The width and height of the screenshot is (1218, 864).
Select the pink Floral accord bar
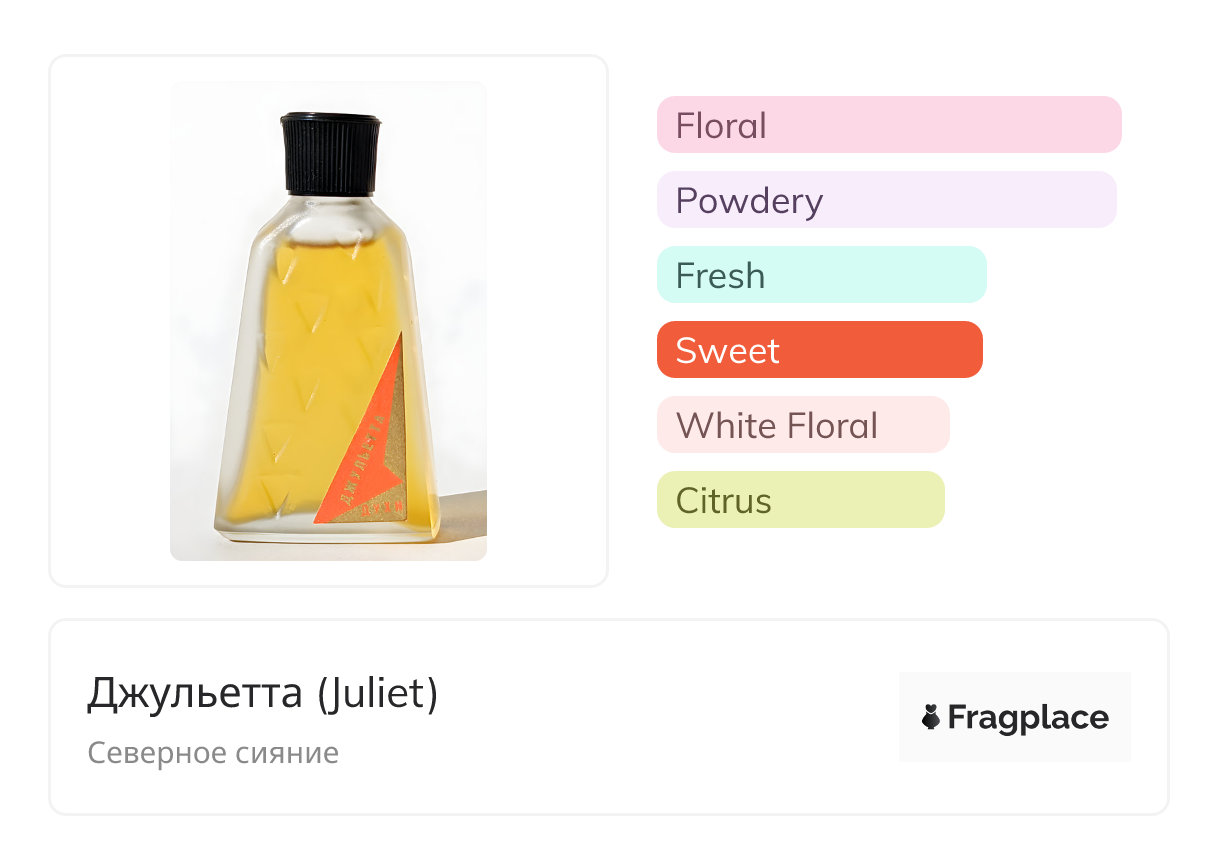tap(888, 125)
